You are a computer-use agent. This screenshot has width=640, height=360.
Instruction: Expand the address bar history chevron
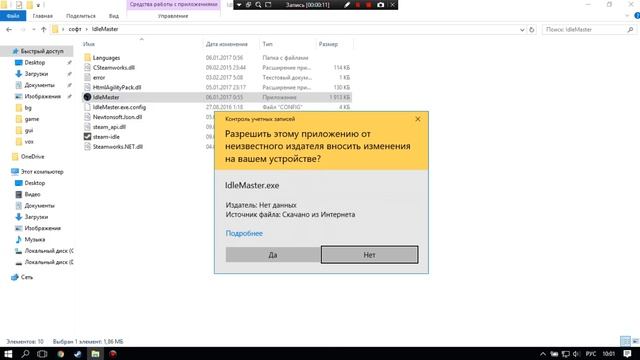522,30
